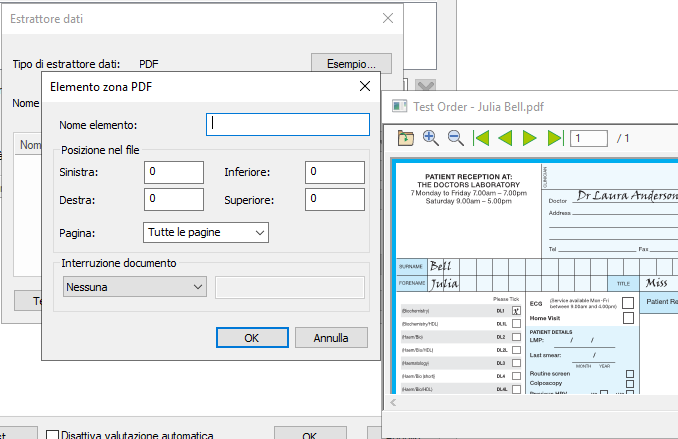Select the Sinistra position field
Viewport: 678px width, 439px height.
pos(174,172)
